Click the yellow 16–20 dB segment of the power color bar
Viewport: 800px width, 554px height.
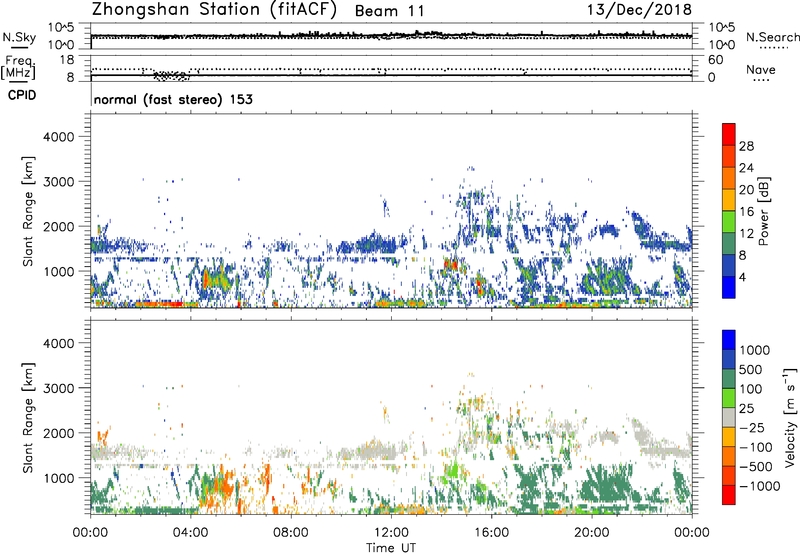pyautogui.click(x=729, y=199)
